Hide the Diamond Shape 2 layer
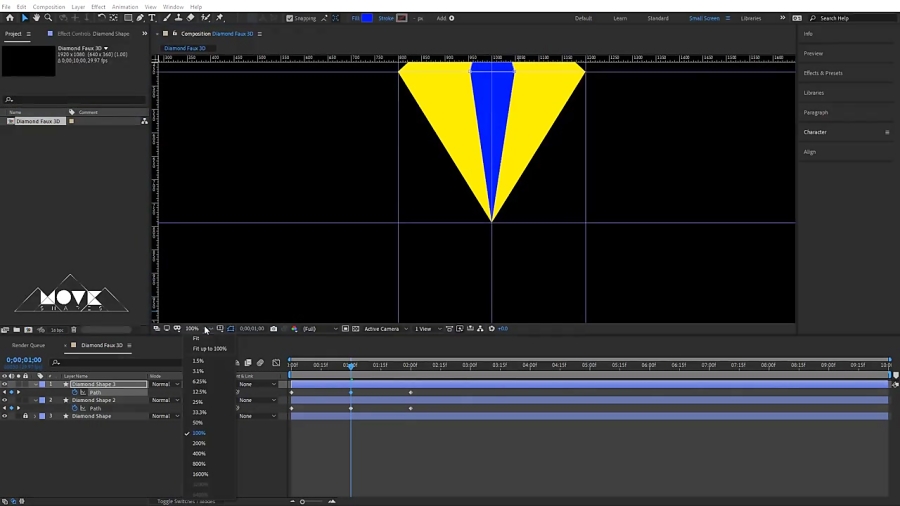This screenshot has height=506, width=900. [5, 400]
